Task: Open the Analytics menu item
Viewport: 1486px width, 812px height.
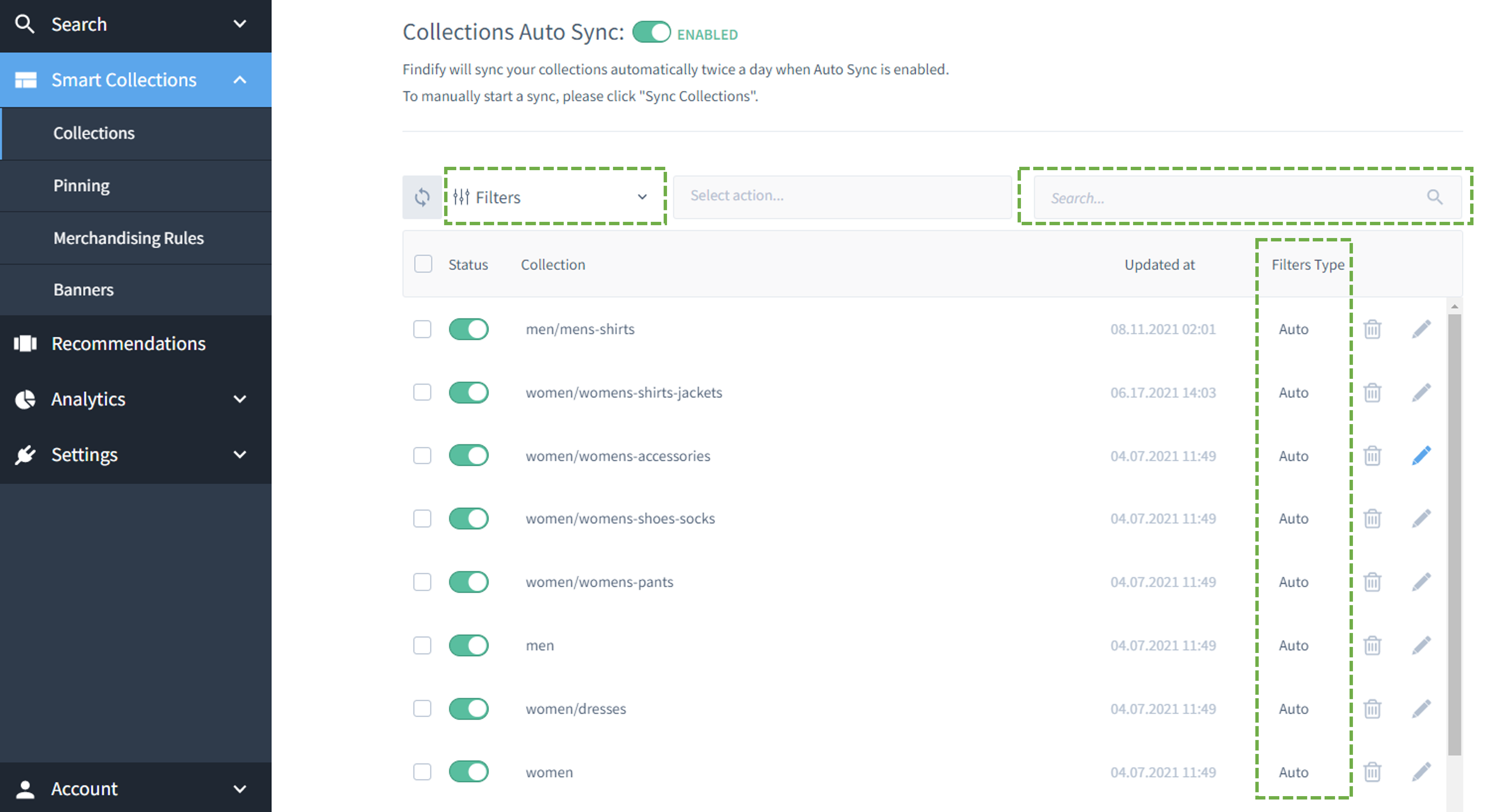Action: [x=136, y=399]
